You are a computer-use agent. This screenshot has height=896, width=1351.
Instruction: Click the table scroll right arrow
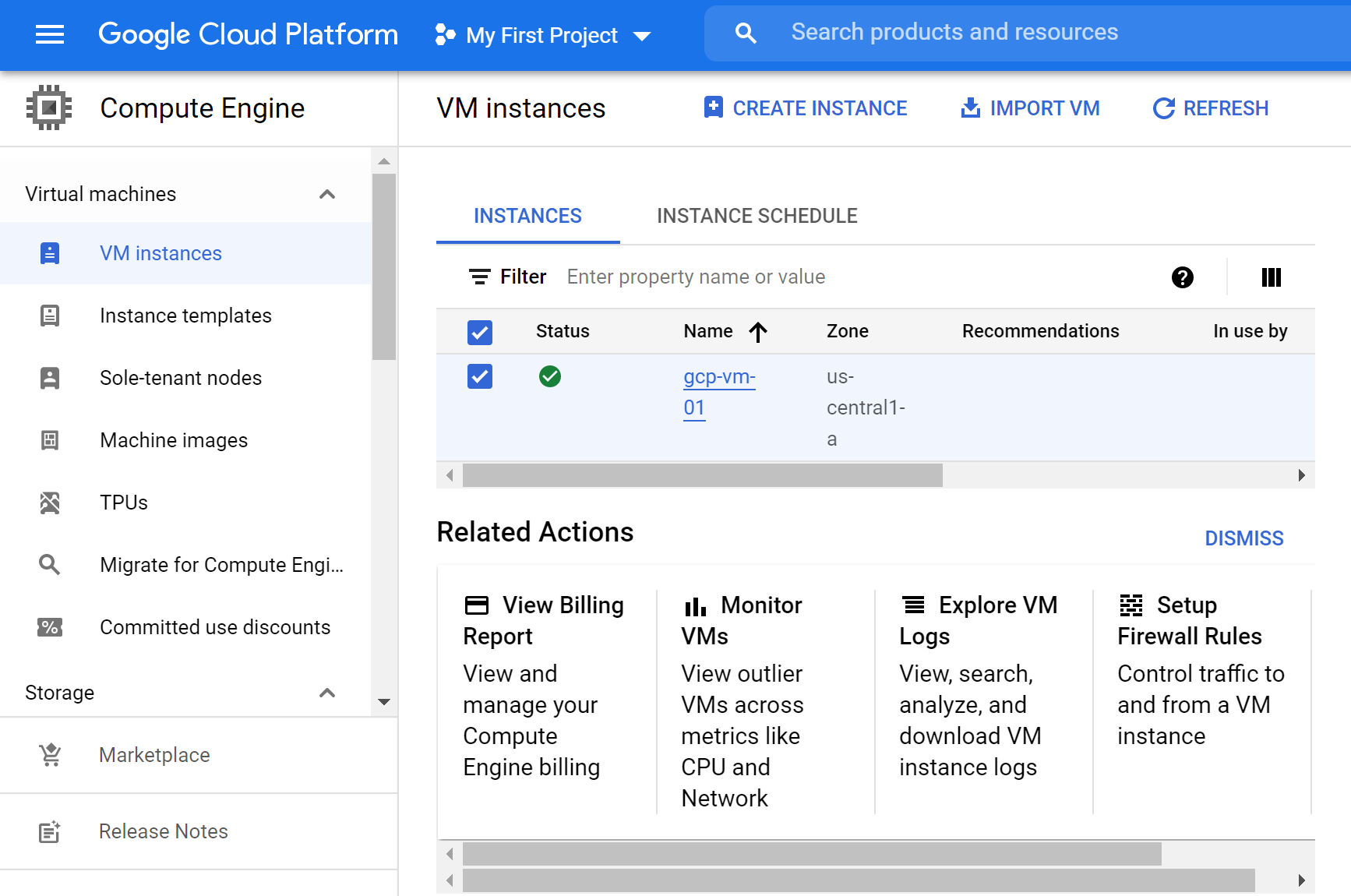[x=1302, y=475]
